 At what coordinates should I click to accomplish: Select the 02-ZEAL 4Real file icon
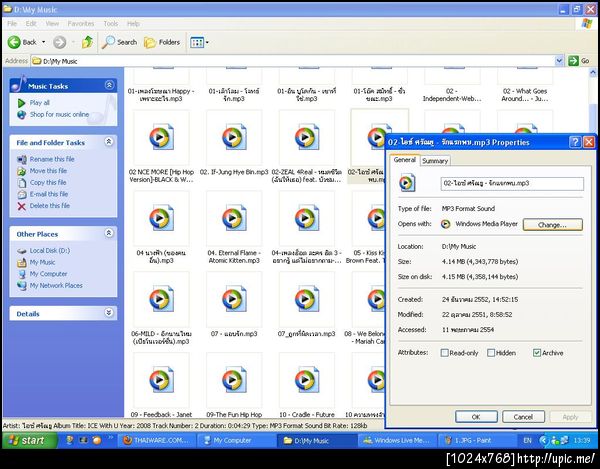[x=307, y=137]
